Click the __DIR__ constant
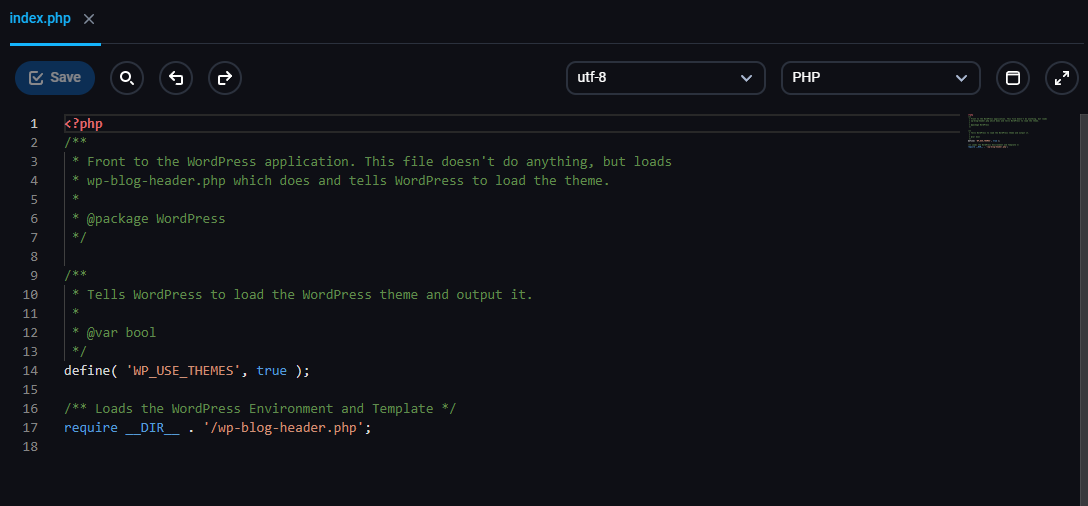This screenshot has height=506, width=1088. 153,428
